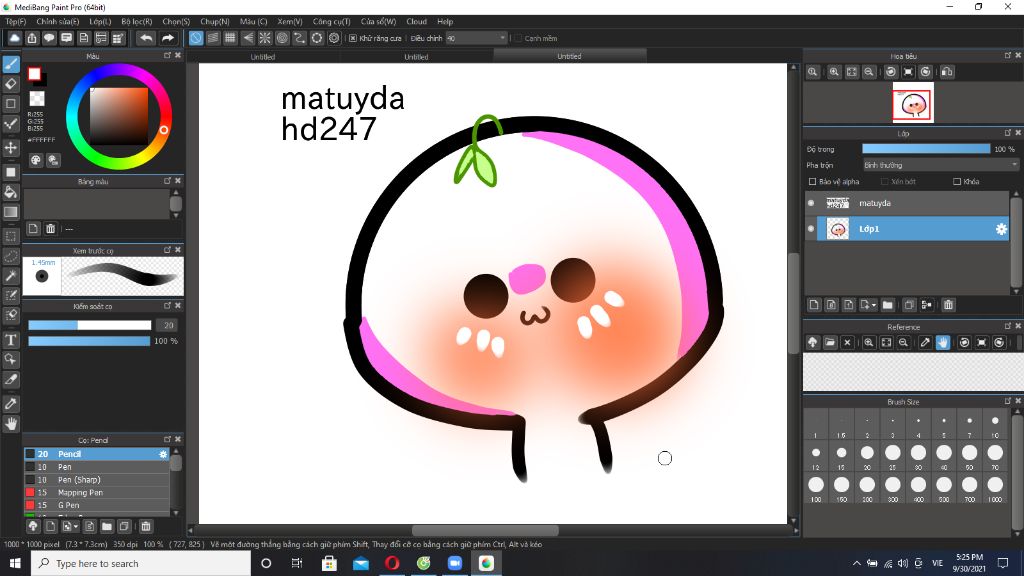This screenshot has width=1024, height=576.
Task: Choose brush size 50 preset
Action: pyautogui.click(x=969, y=456)
